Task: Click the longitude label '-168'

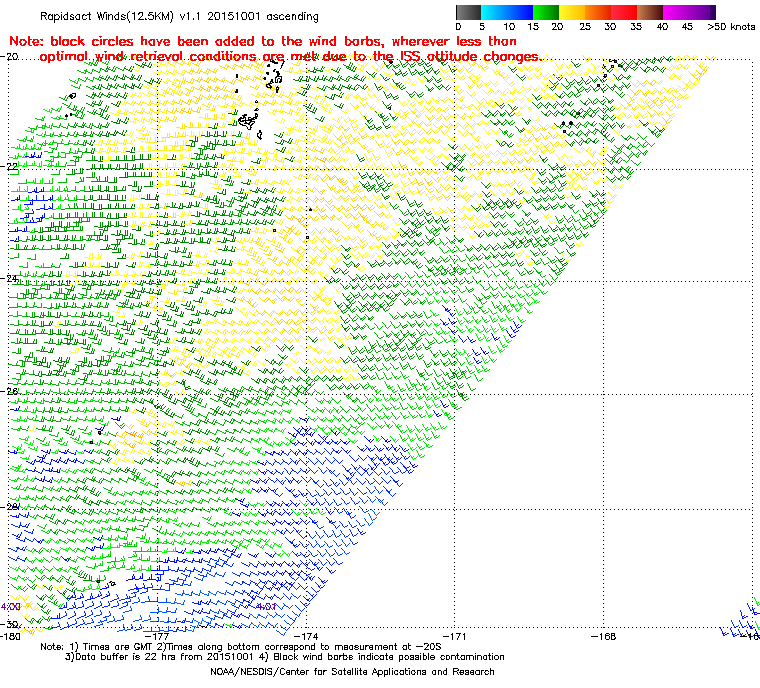Action: point(604,636)
